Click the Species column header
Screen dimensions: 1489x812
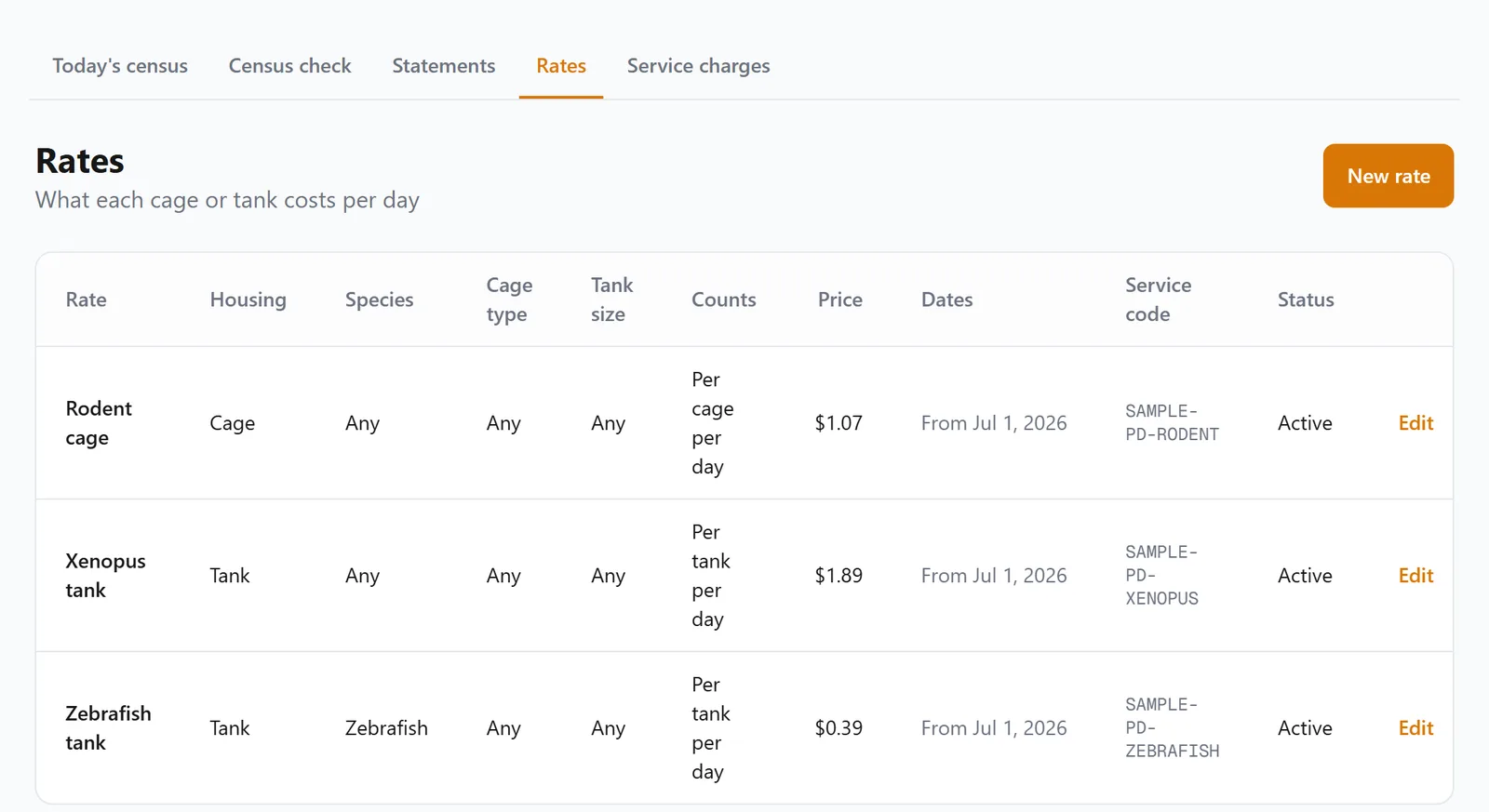379,300
